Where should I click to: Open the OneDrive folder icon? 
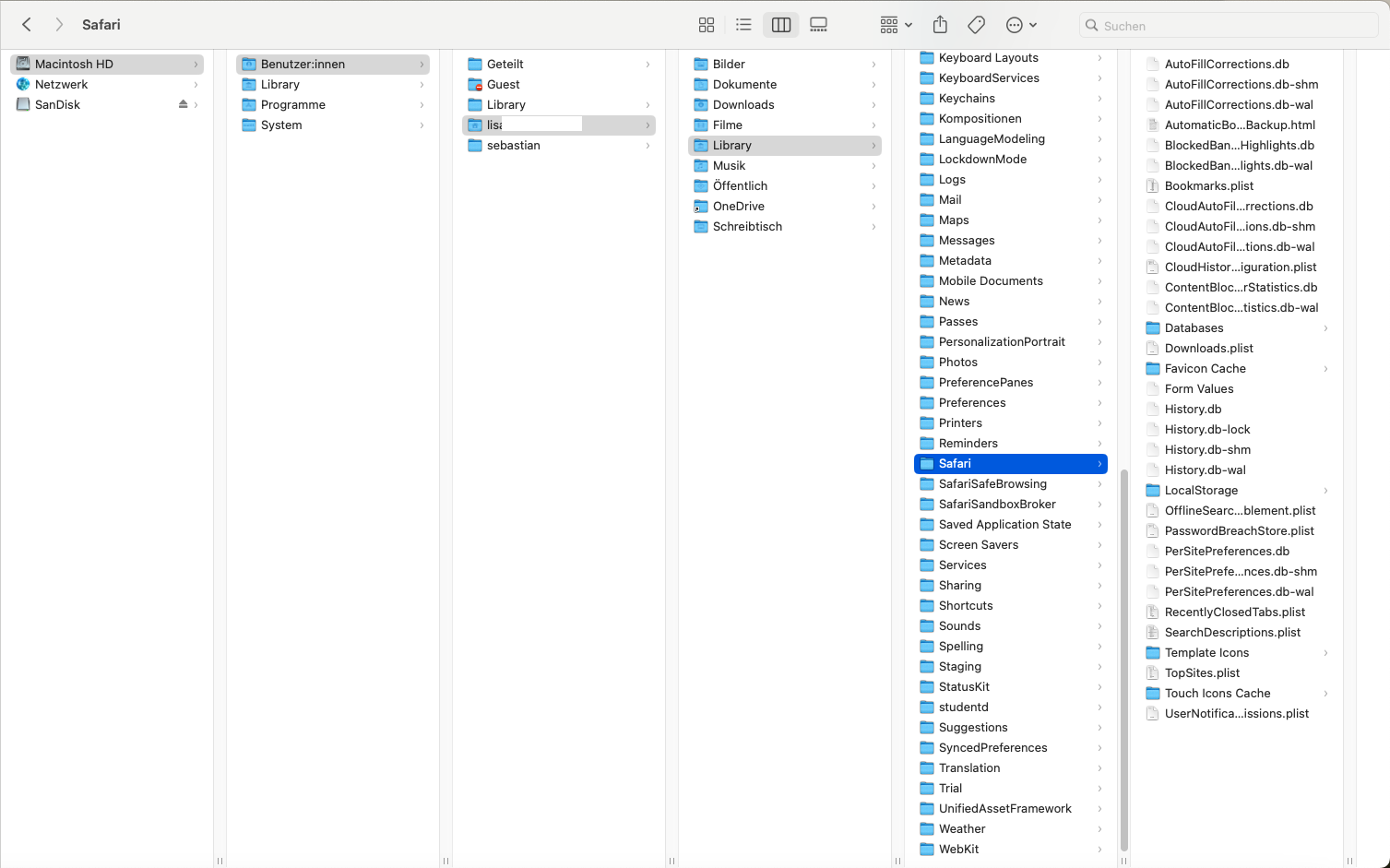701,206
